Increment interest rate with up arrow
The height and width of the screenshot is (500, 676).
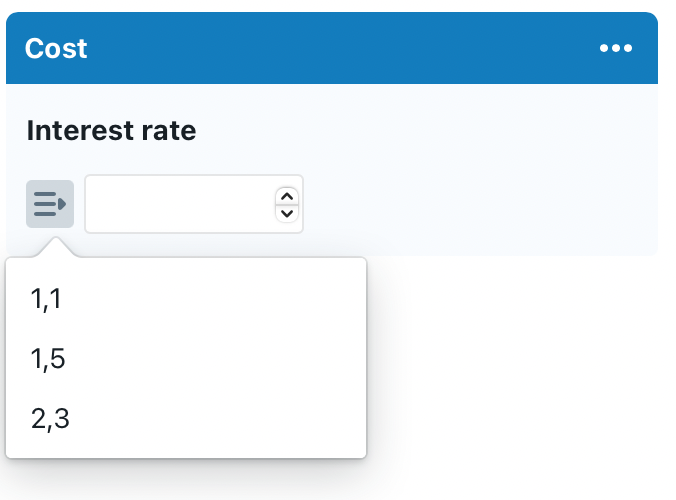[287, 196]
